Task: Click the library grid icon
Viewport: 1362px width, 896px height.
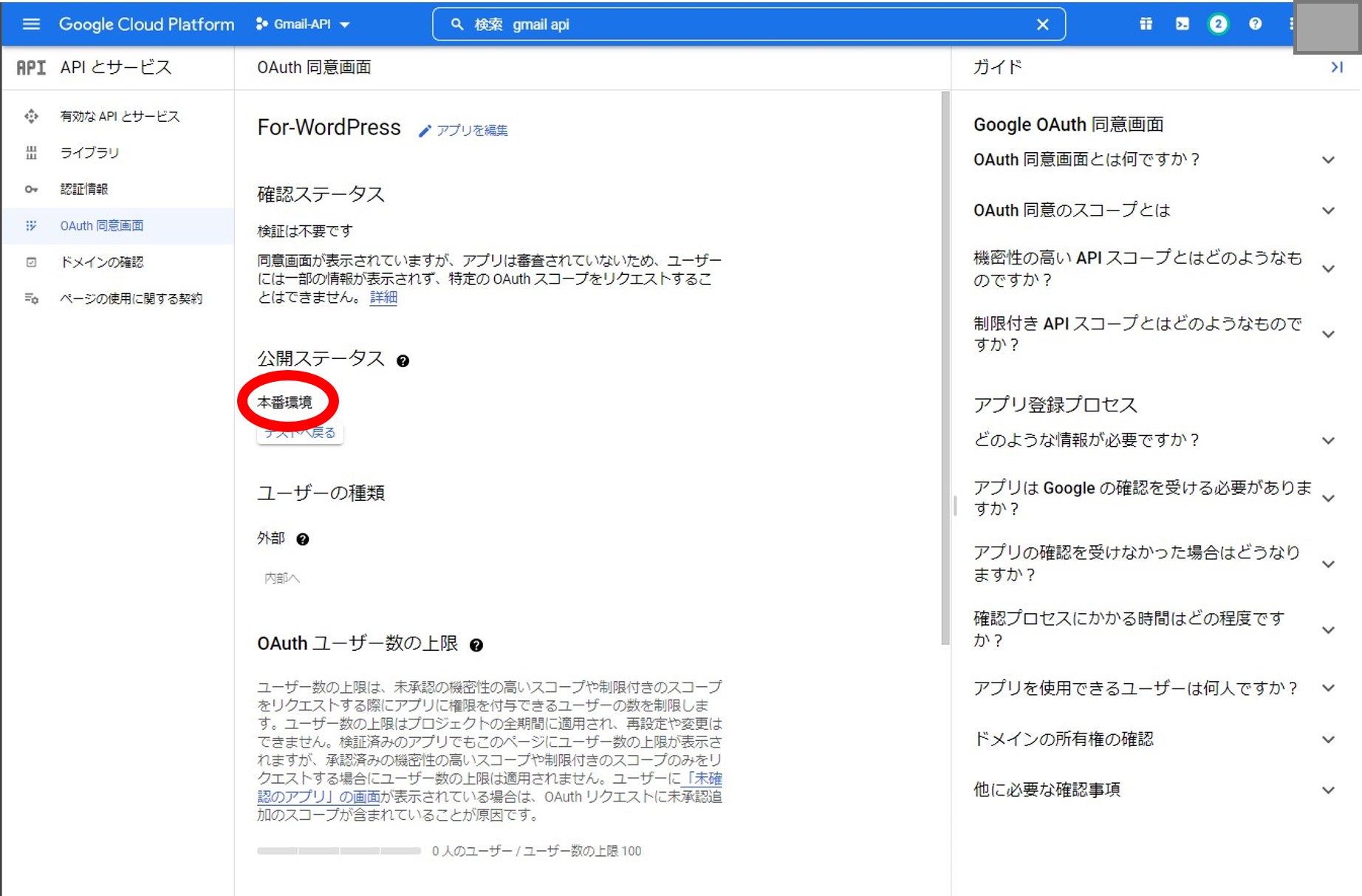Action: pos(31,152)
